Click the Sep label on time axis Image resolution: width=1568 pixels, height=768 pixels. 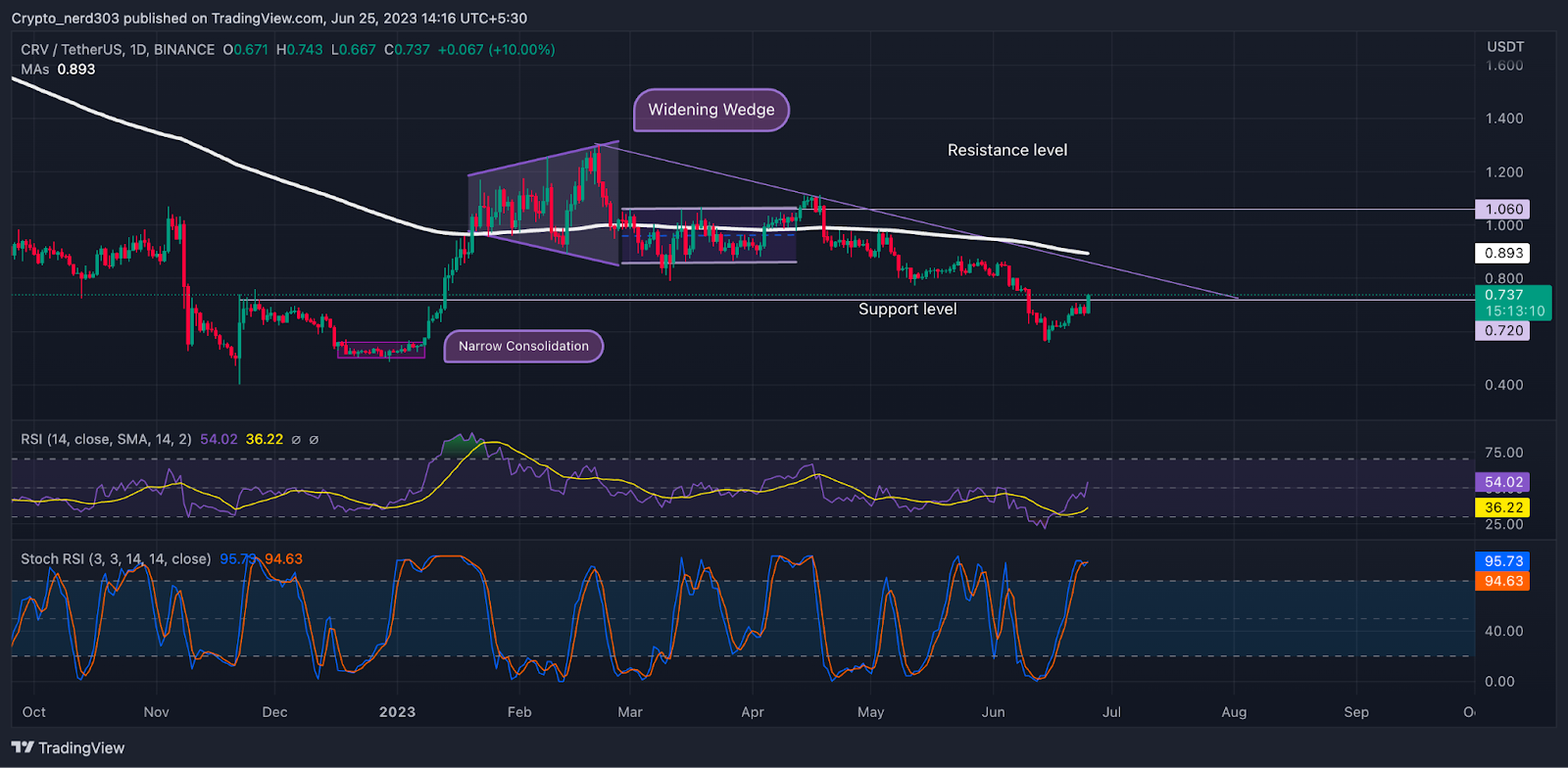pyautogui.click(x=1356, y=712)
